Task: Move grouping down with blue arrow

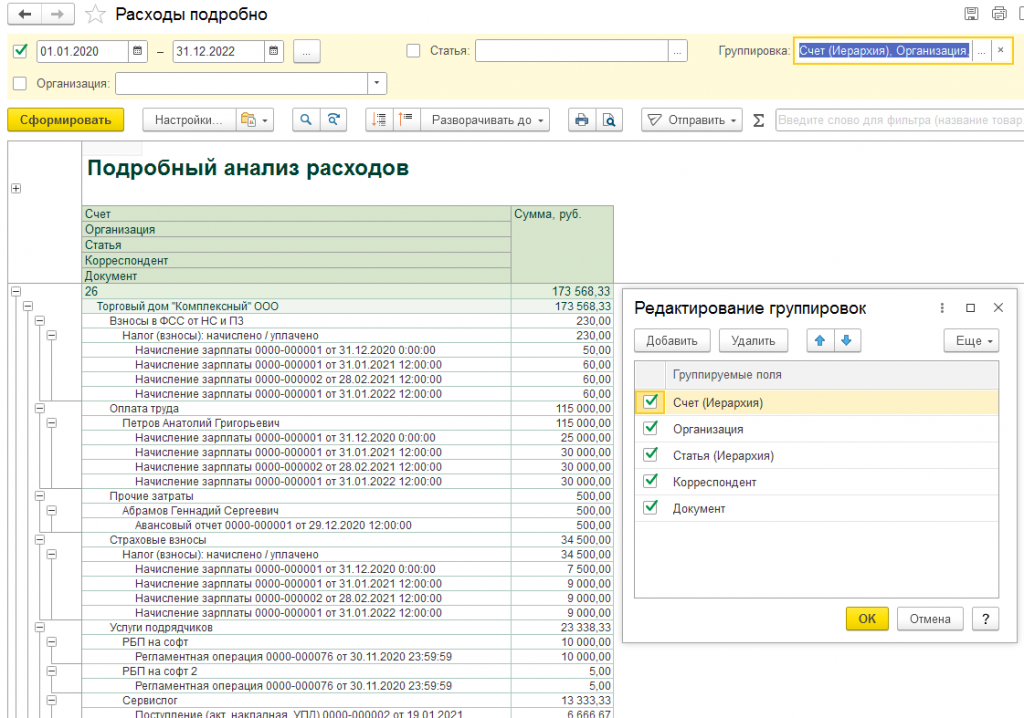Action: click(x=846, y=341)
